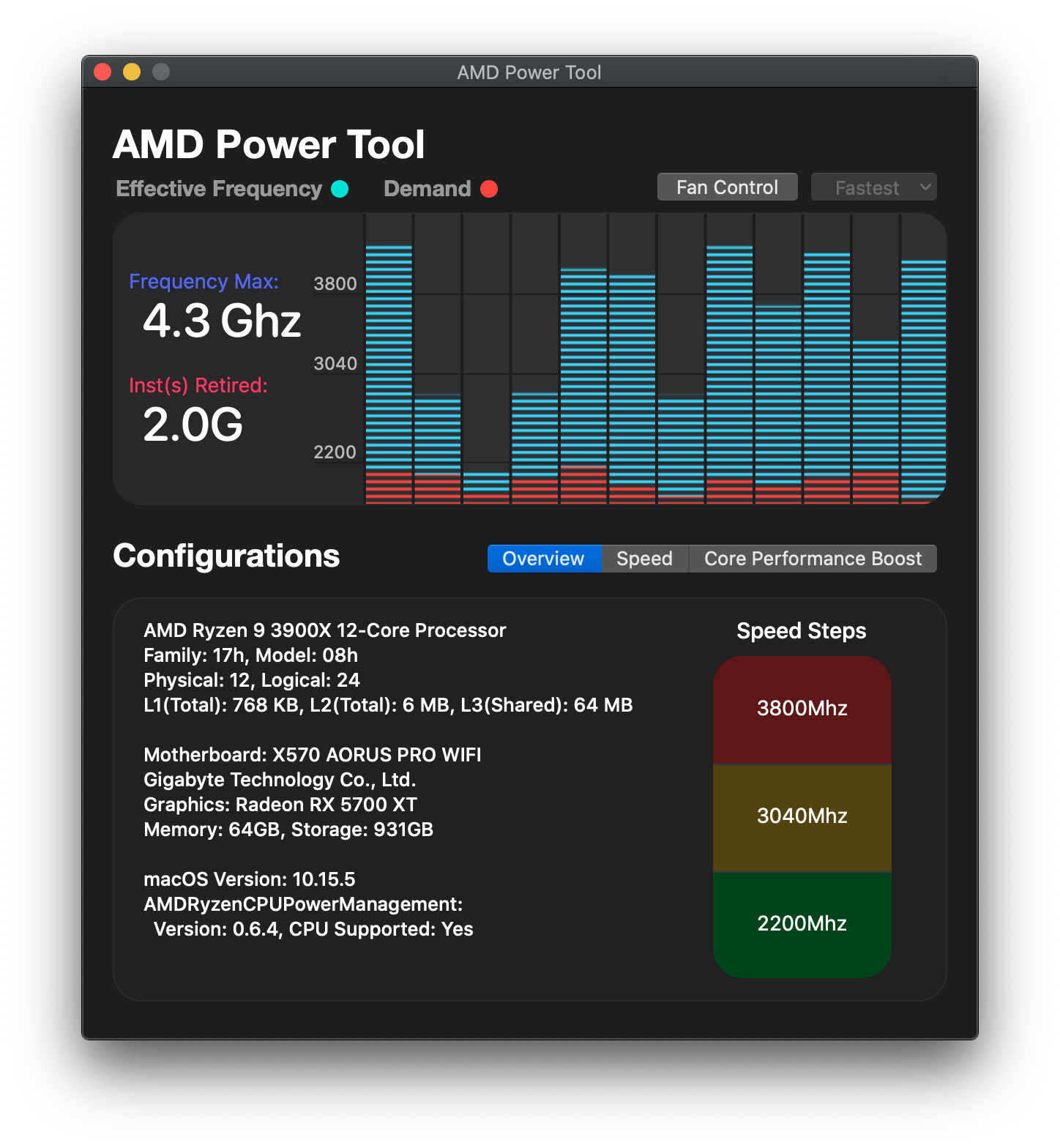Click the Inst(s) Retired label
Screen dimensions: 1060x1148
point(198,386)
